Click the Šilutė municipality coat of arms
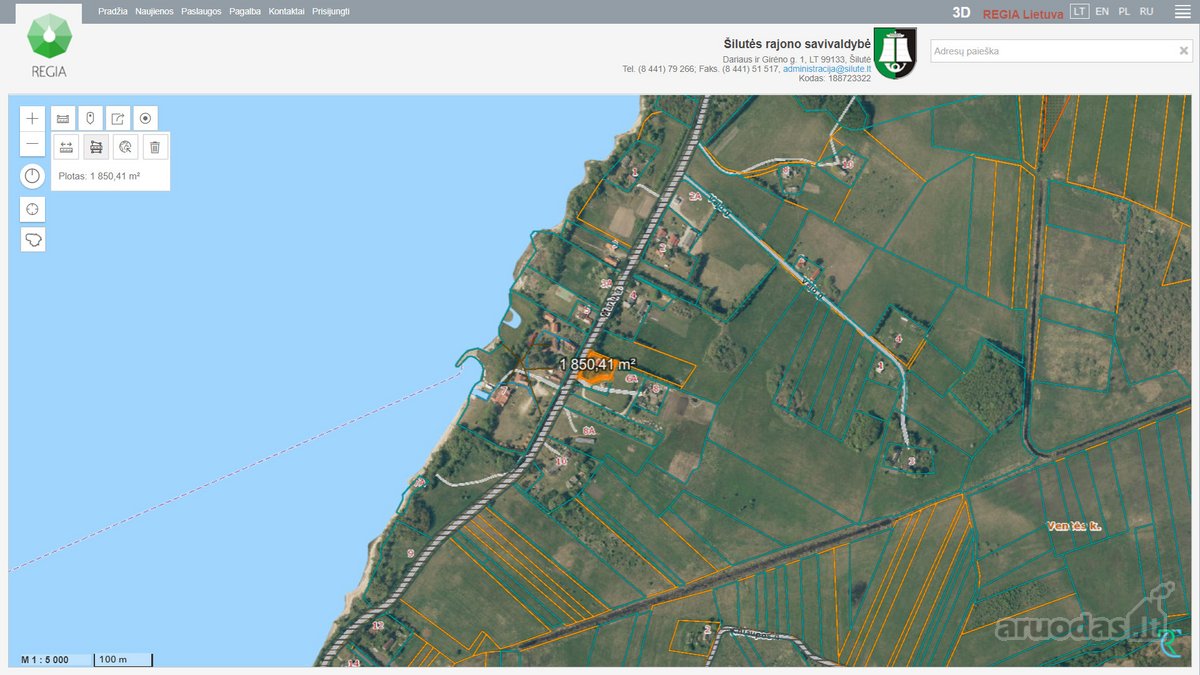 click(895, 53)
